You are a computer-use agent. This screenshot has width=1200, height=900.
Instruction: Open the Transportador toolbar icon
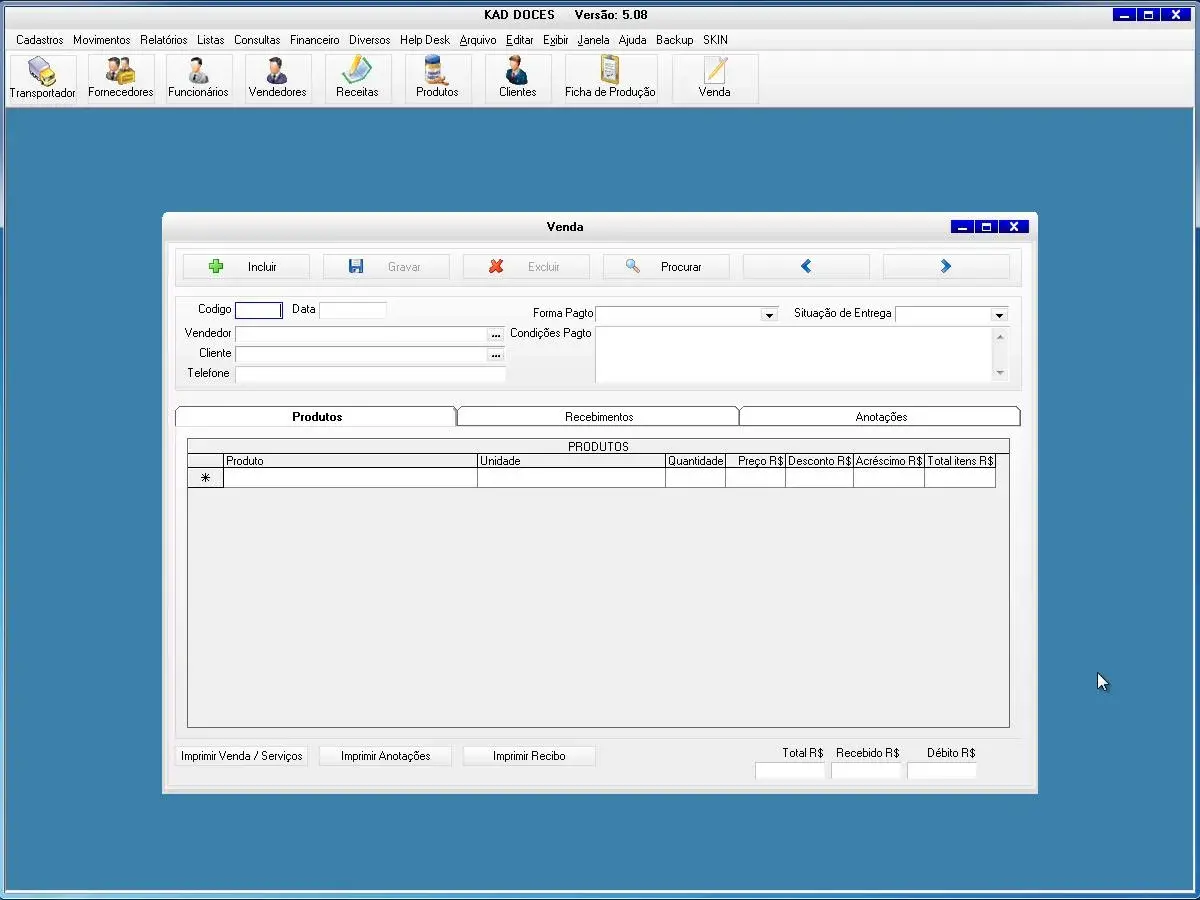click(x=43, y=78)
